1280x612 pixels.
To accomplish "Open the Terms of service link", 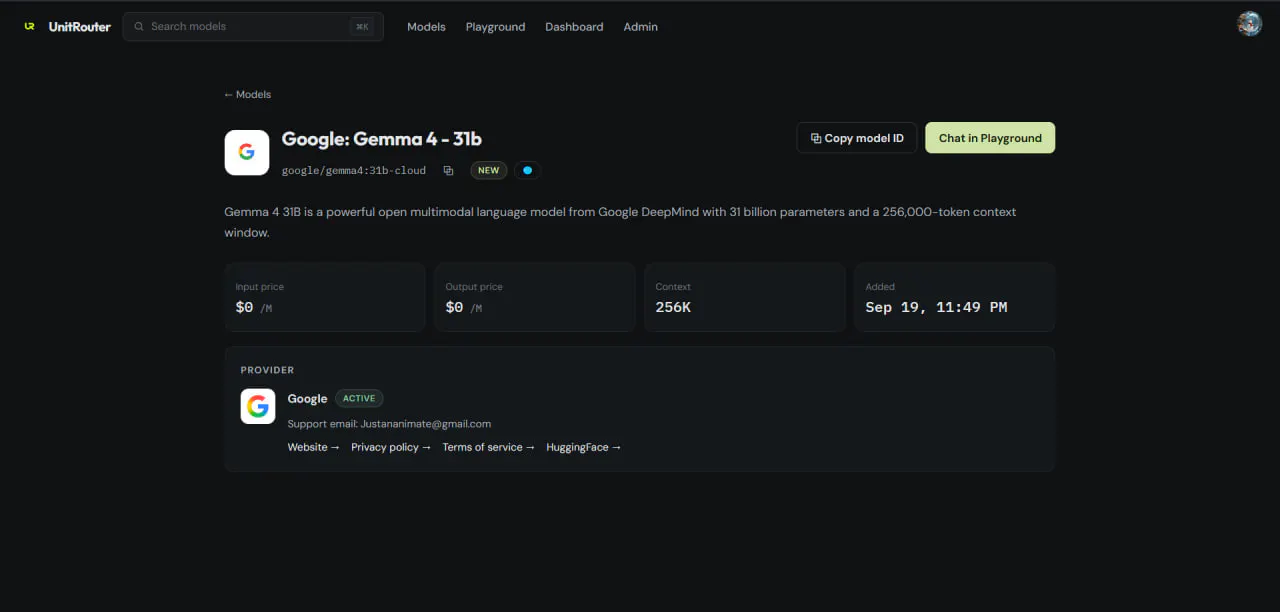I will (x=488, y=447).
